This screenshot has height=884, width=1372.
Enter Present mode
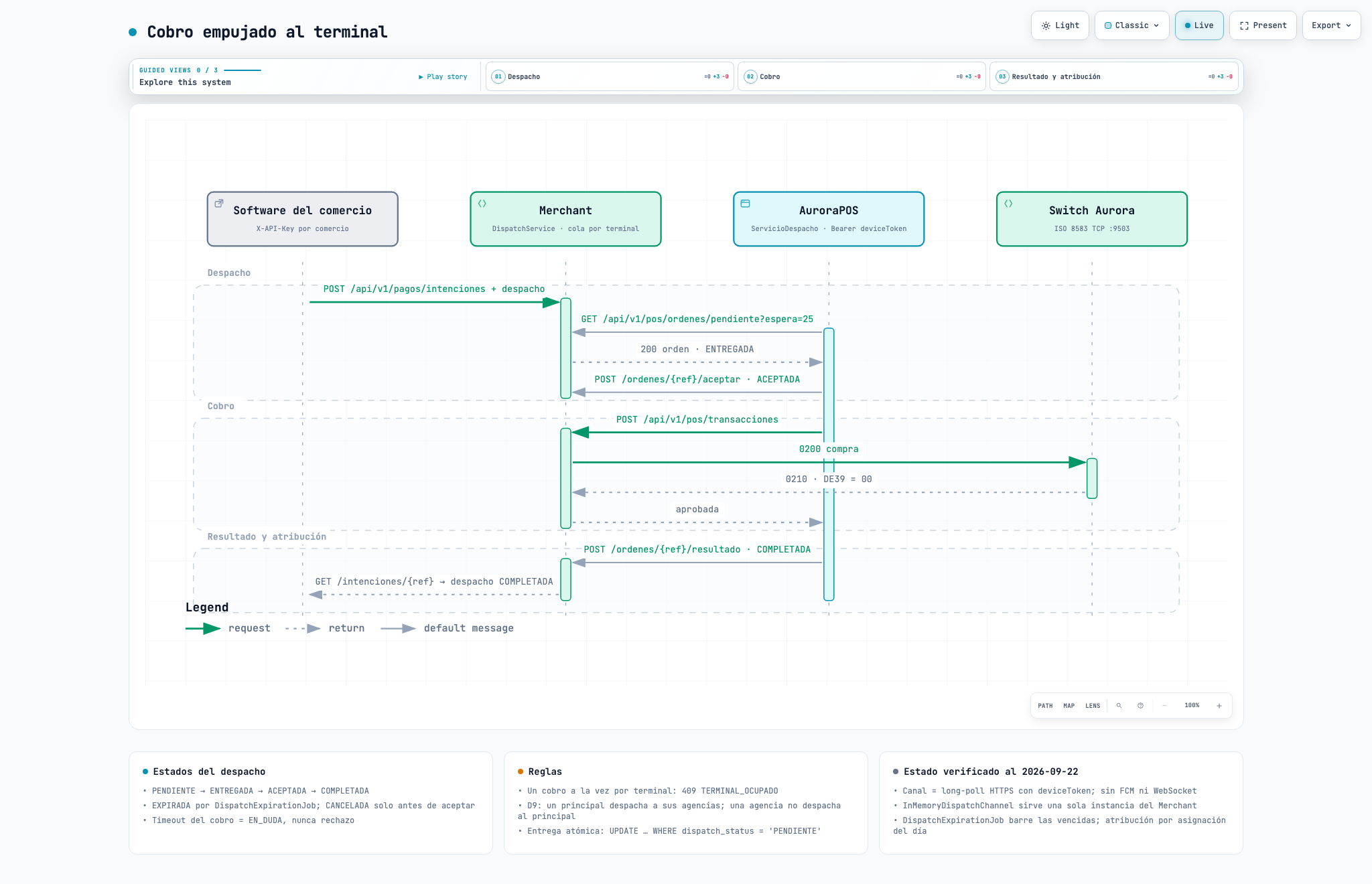[x=1263, y=25]
